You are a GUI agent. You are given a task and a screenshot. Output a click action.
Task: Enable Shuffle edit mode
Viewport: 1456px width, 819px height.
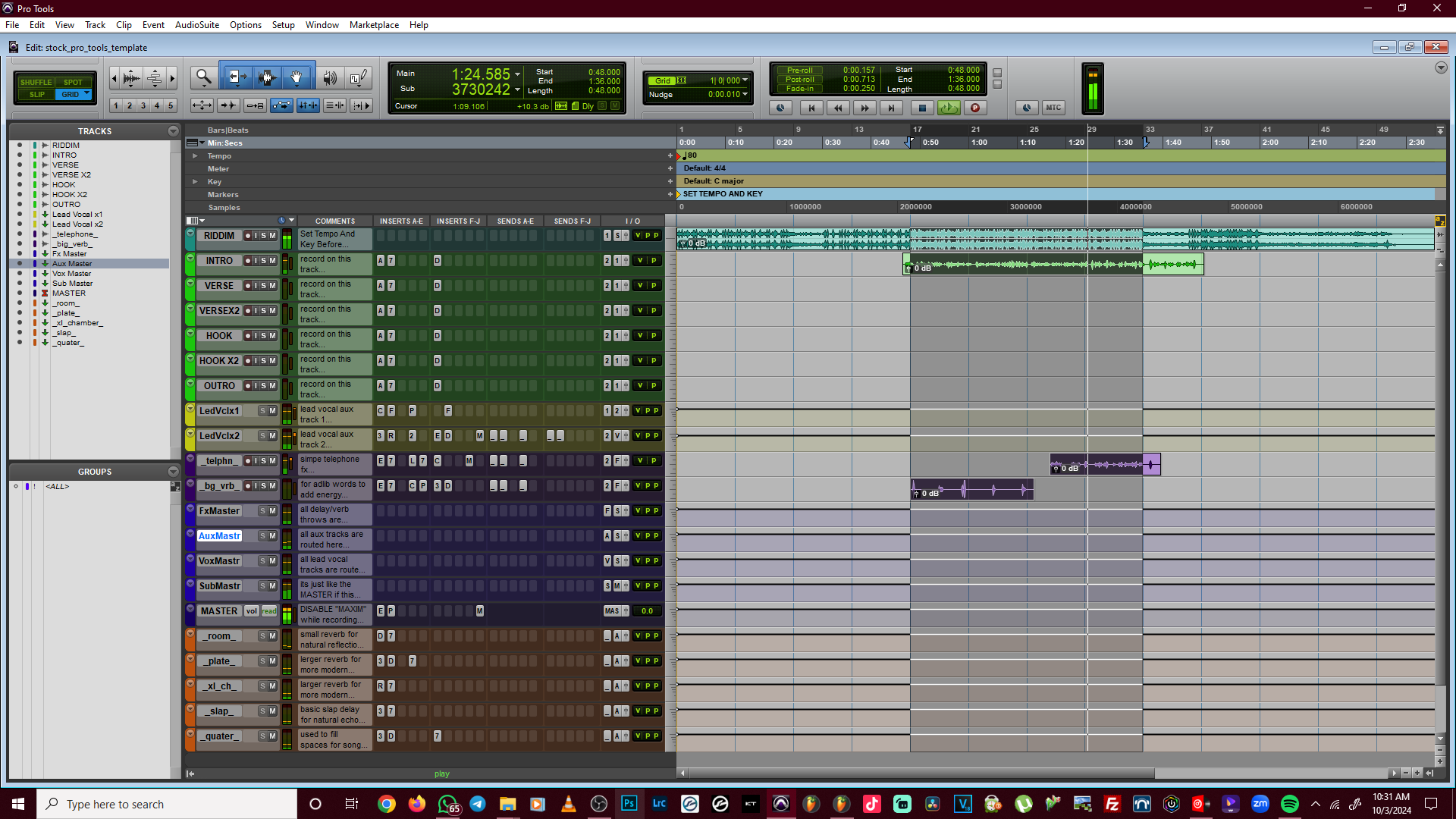click(36, 82)
